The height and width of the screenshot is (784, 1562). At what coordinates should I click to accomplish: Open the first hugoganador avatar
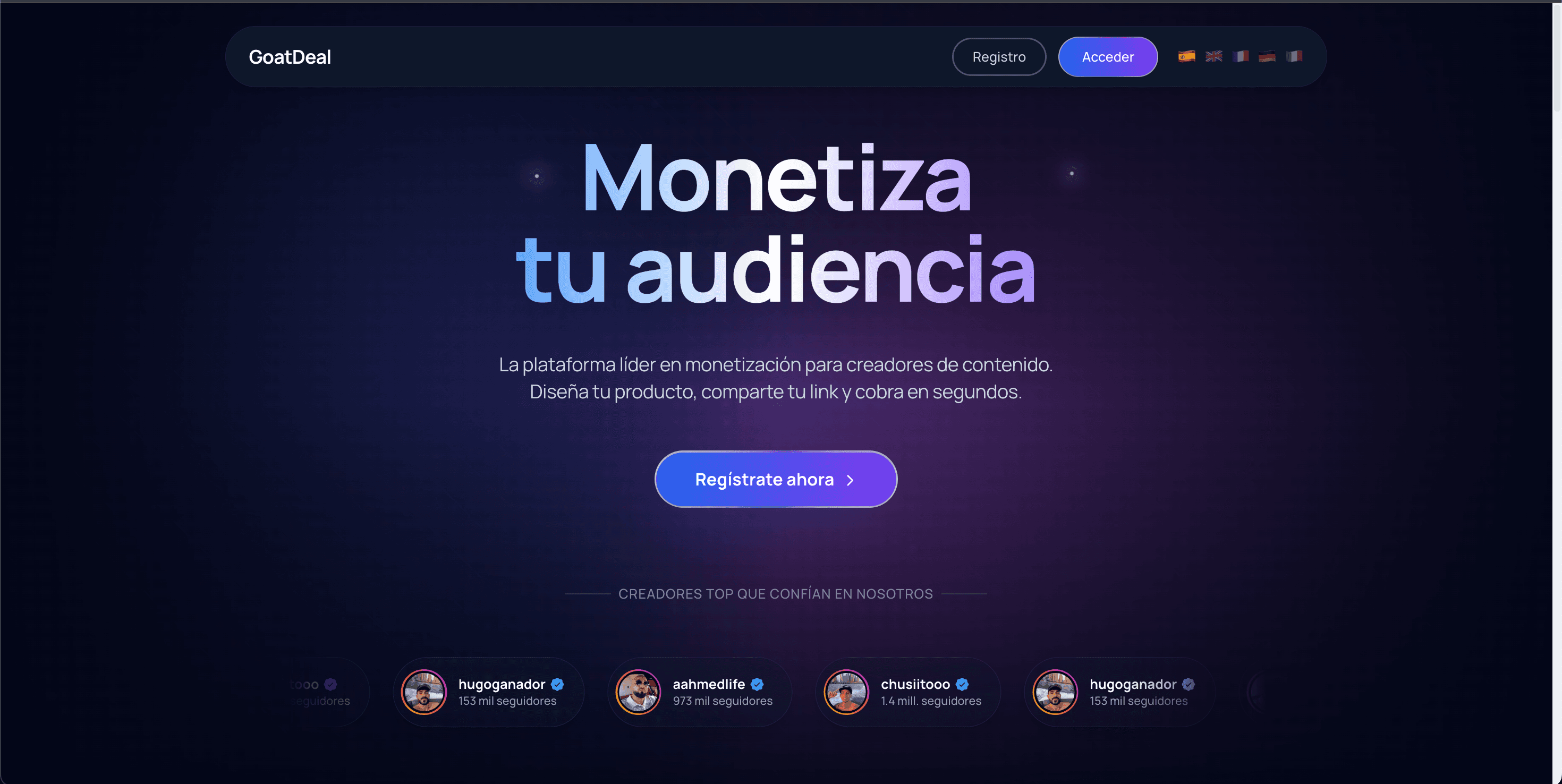tap(424, 692)
